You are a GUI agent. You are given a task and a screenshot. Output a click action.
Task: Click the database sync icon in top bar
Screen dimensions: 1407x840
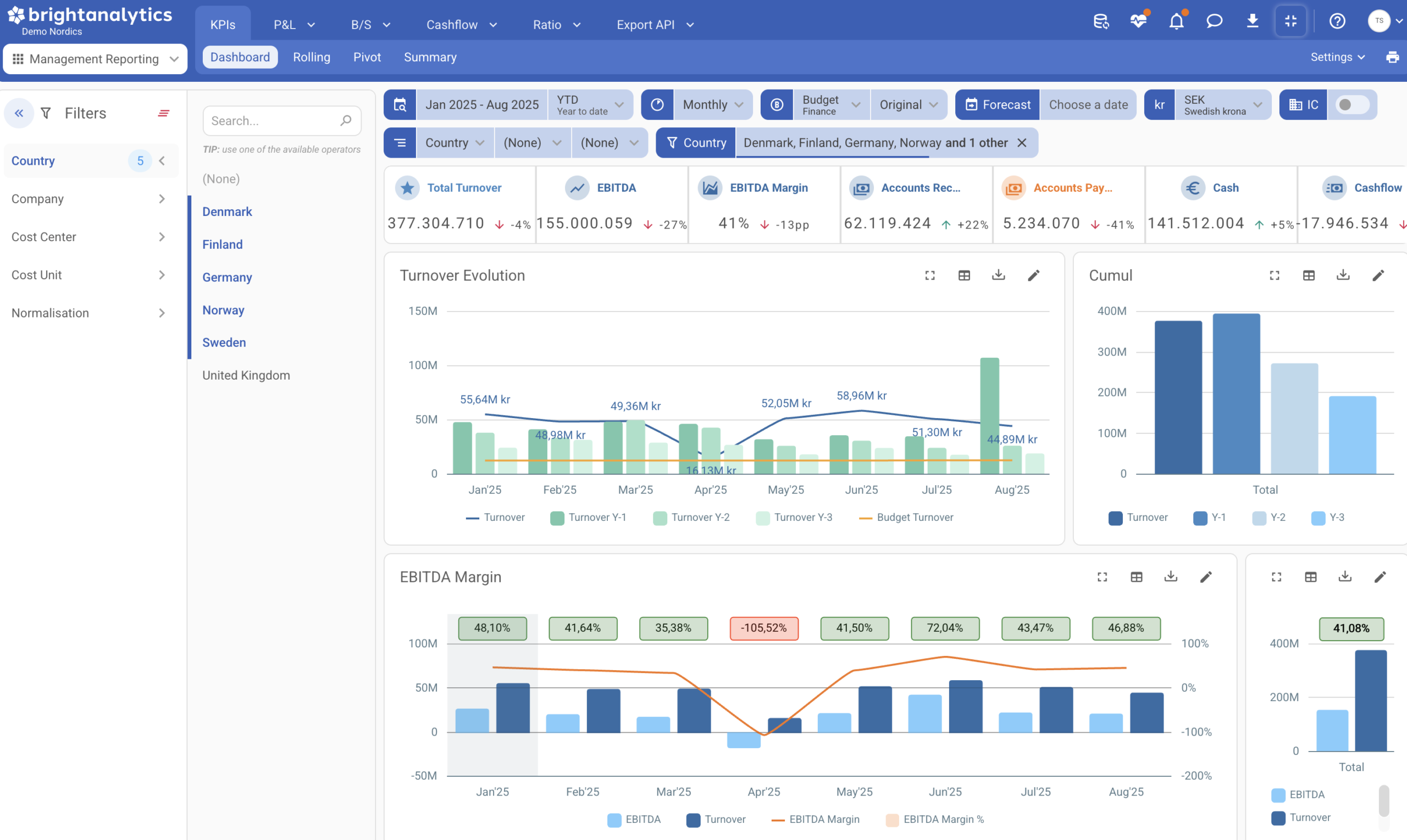[1101, 21]
